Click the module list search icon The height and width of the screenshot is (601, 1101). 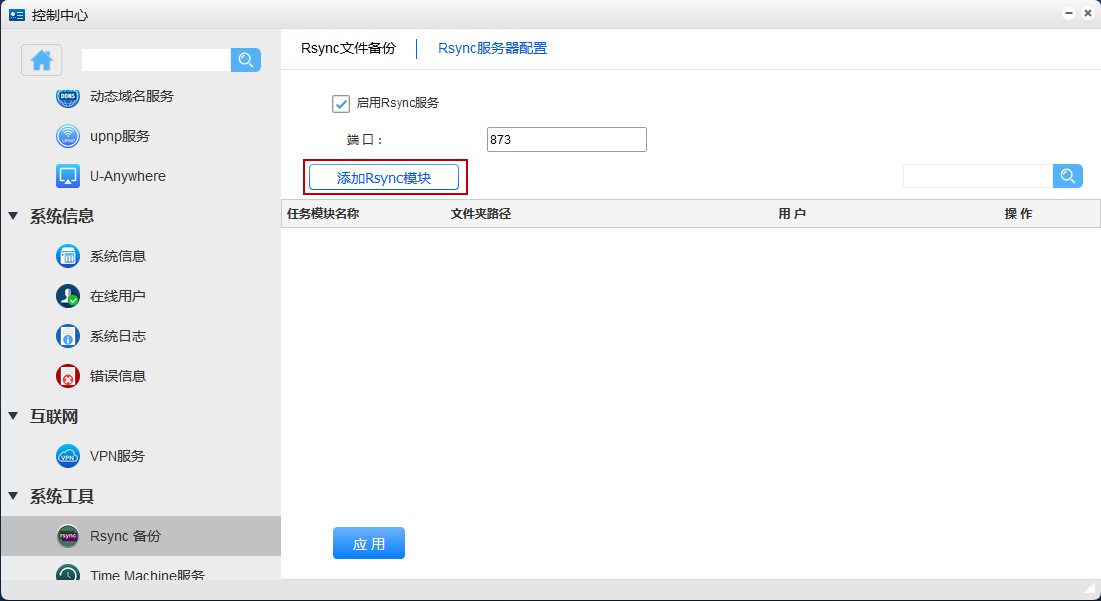point(1068,176)
